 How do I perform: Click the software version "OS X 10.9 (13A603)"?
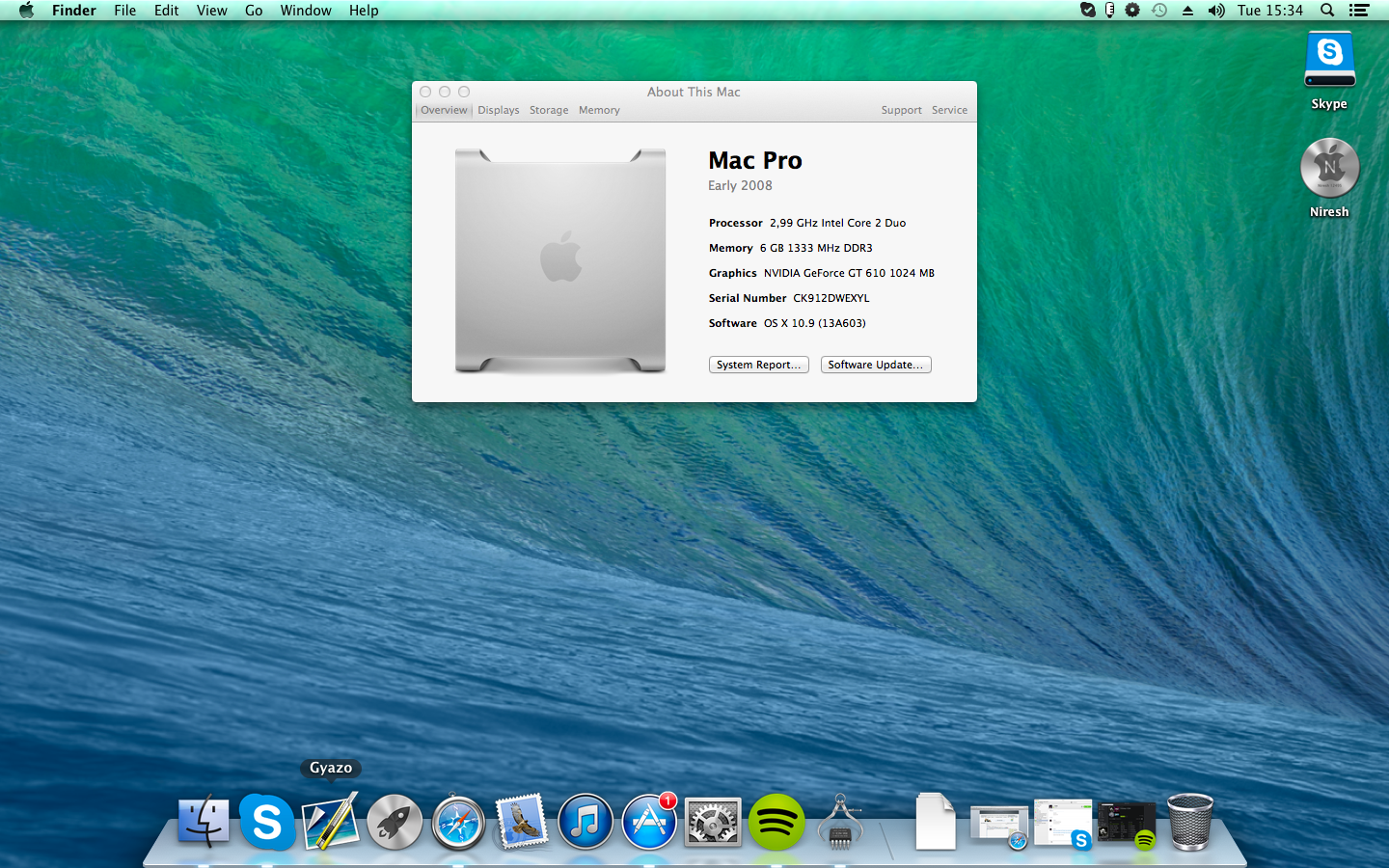pos(815,323)
